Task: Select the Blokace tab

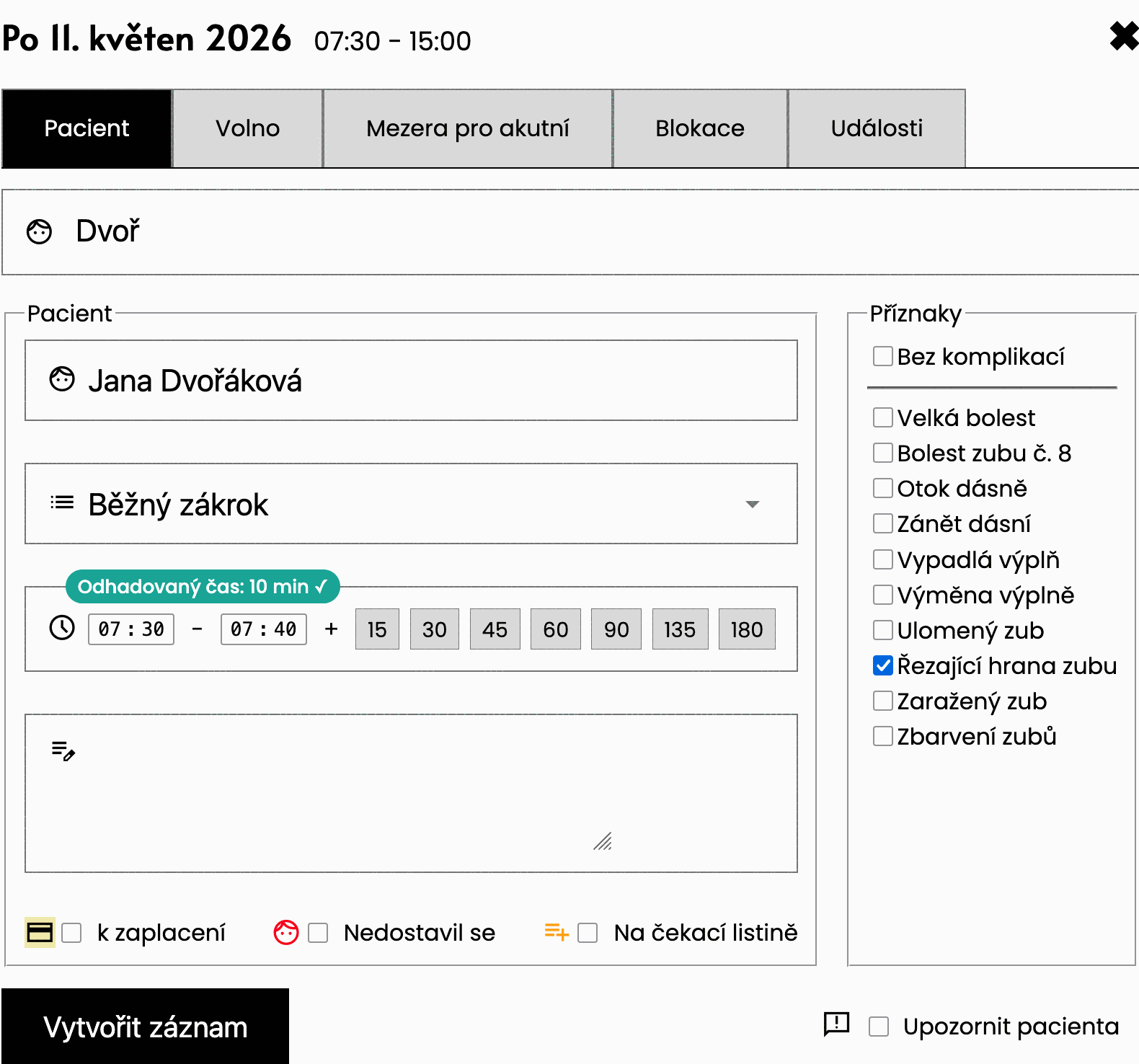Action: tap(700, 128)
